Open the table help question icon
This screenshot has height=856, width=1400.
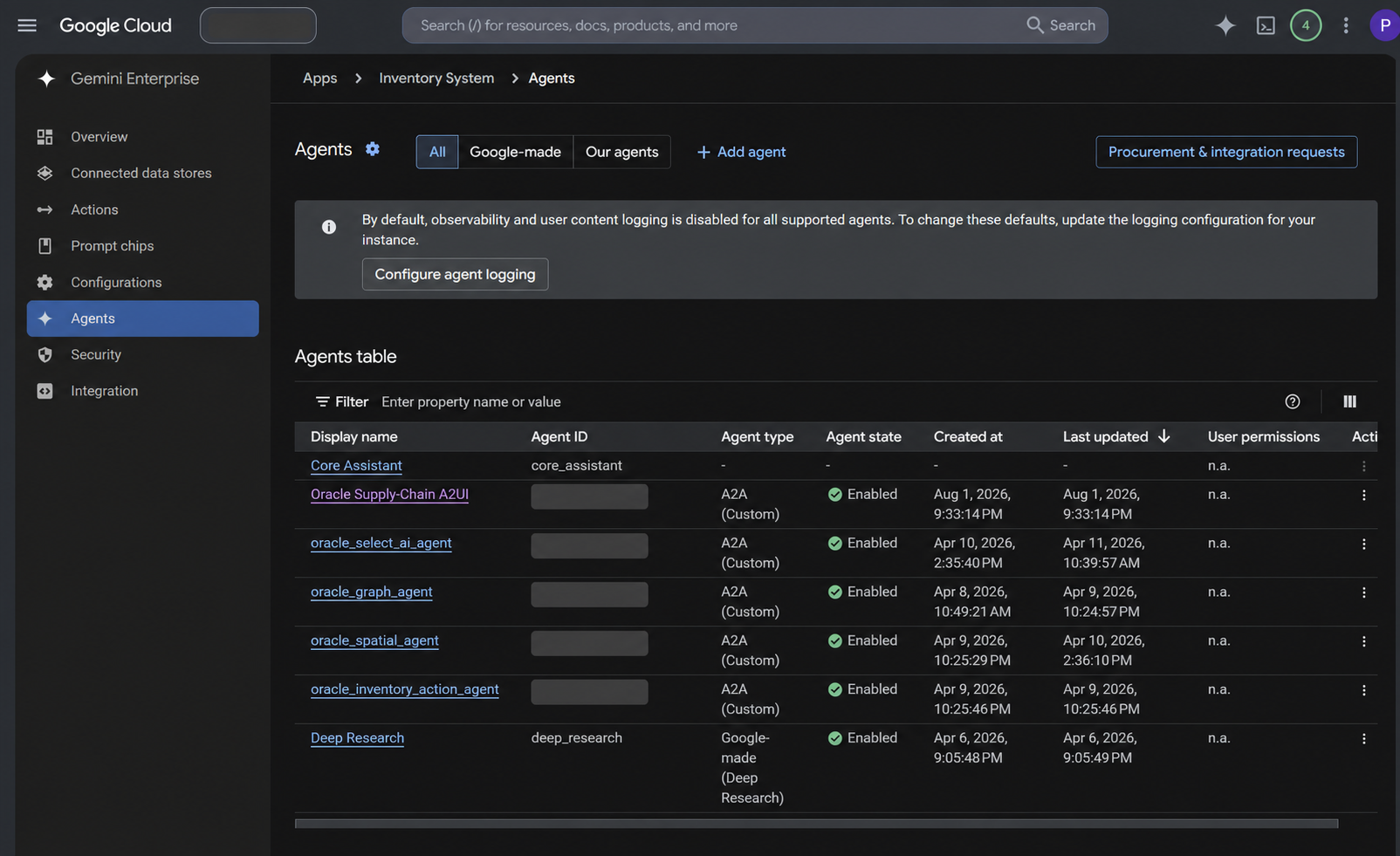pyautogui.click(x=1293, y=401)
